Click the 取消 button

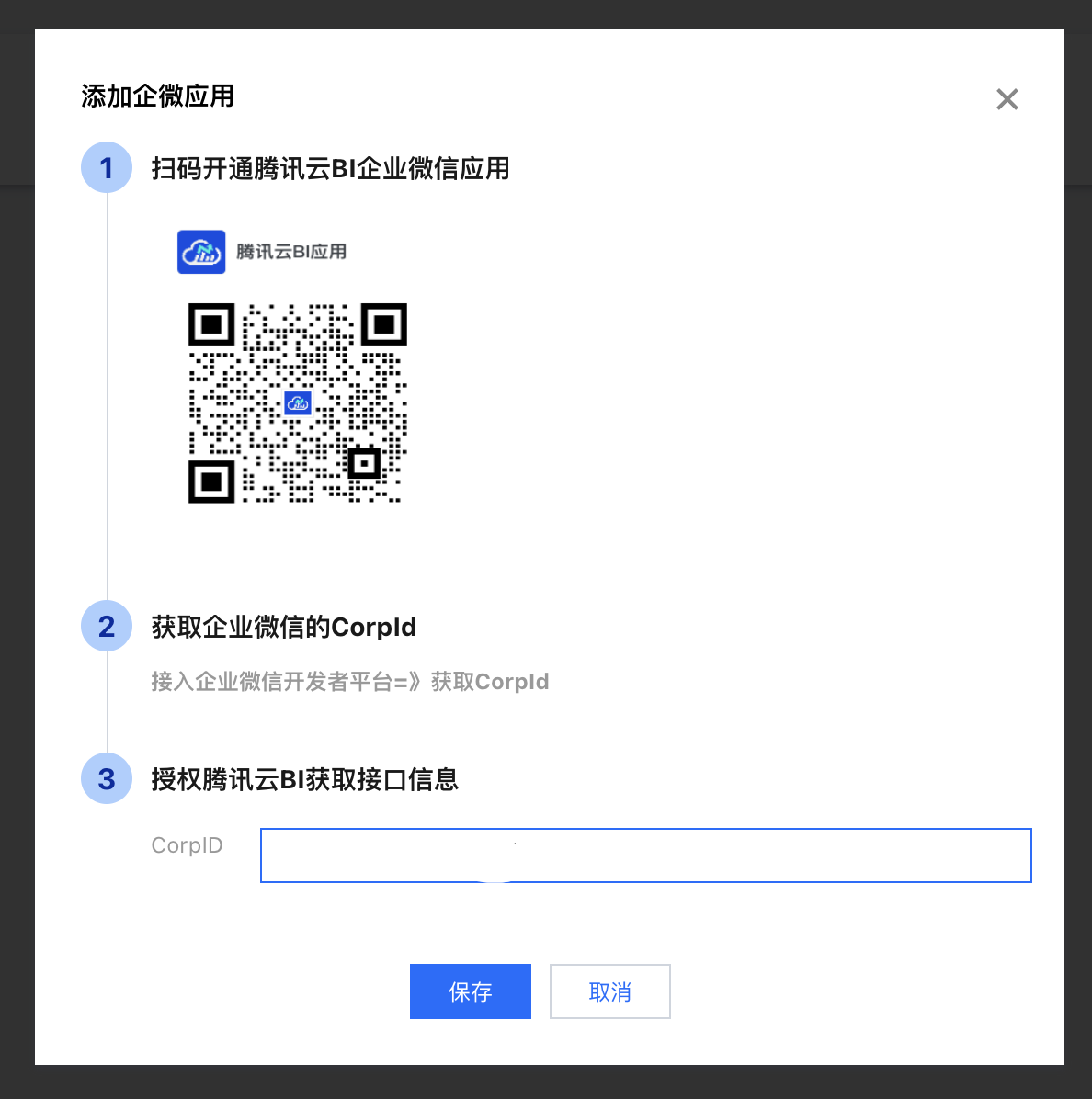[609, 991]
